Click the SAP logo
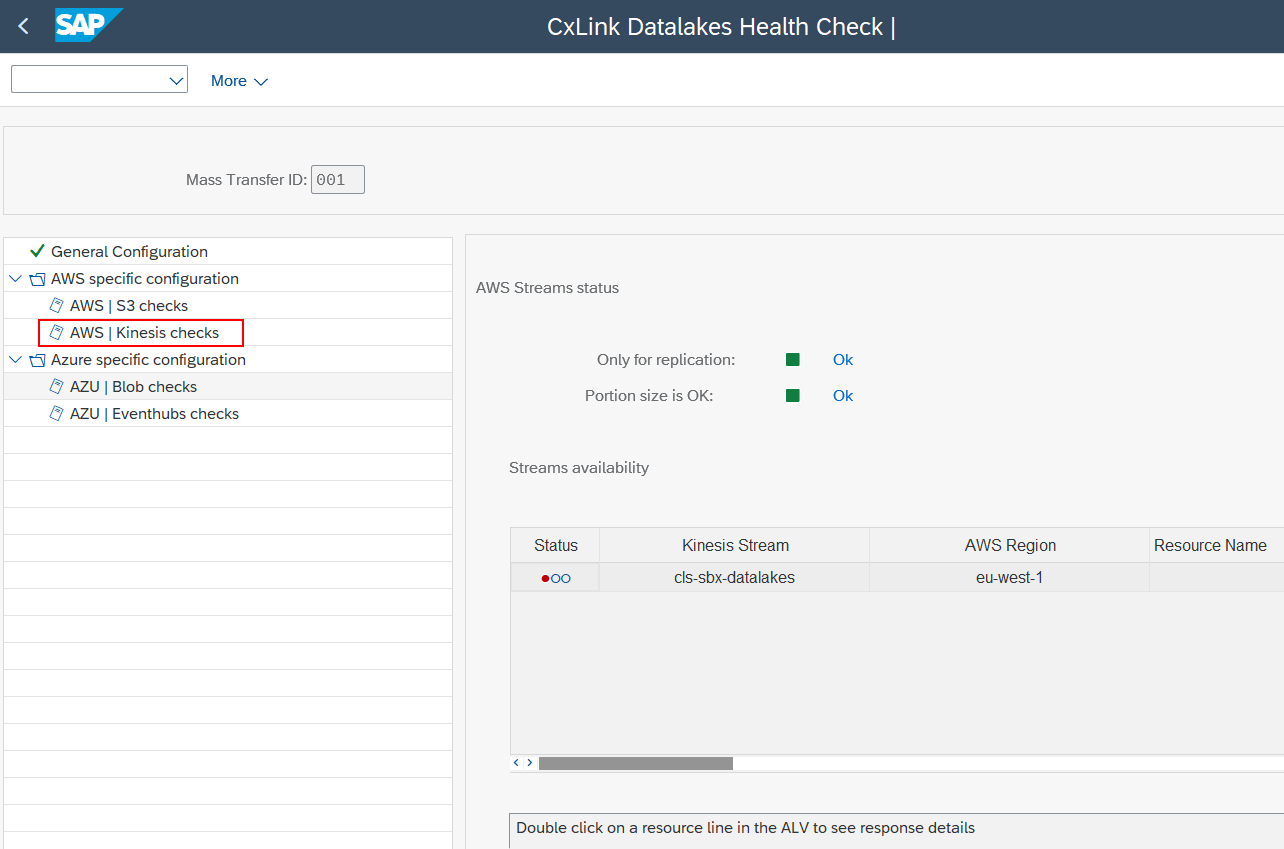This screenshot has width=1284, height=849. pyautogui.click(x=89, y=26)
